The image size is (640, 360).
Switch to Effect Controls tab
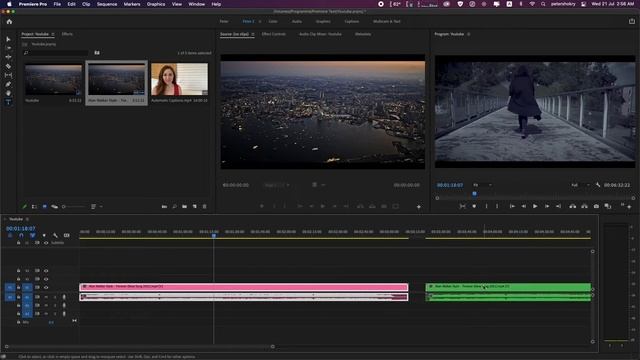click(273, 34)
